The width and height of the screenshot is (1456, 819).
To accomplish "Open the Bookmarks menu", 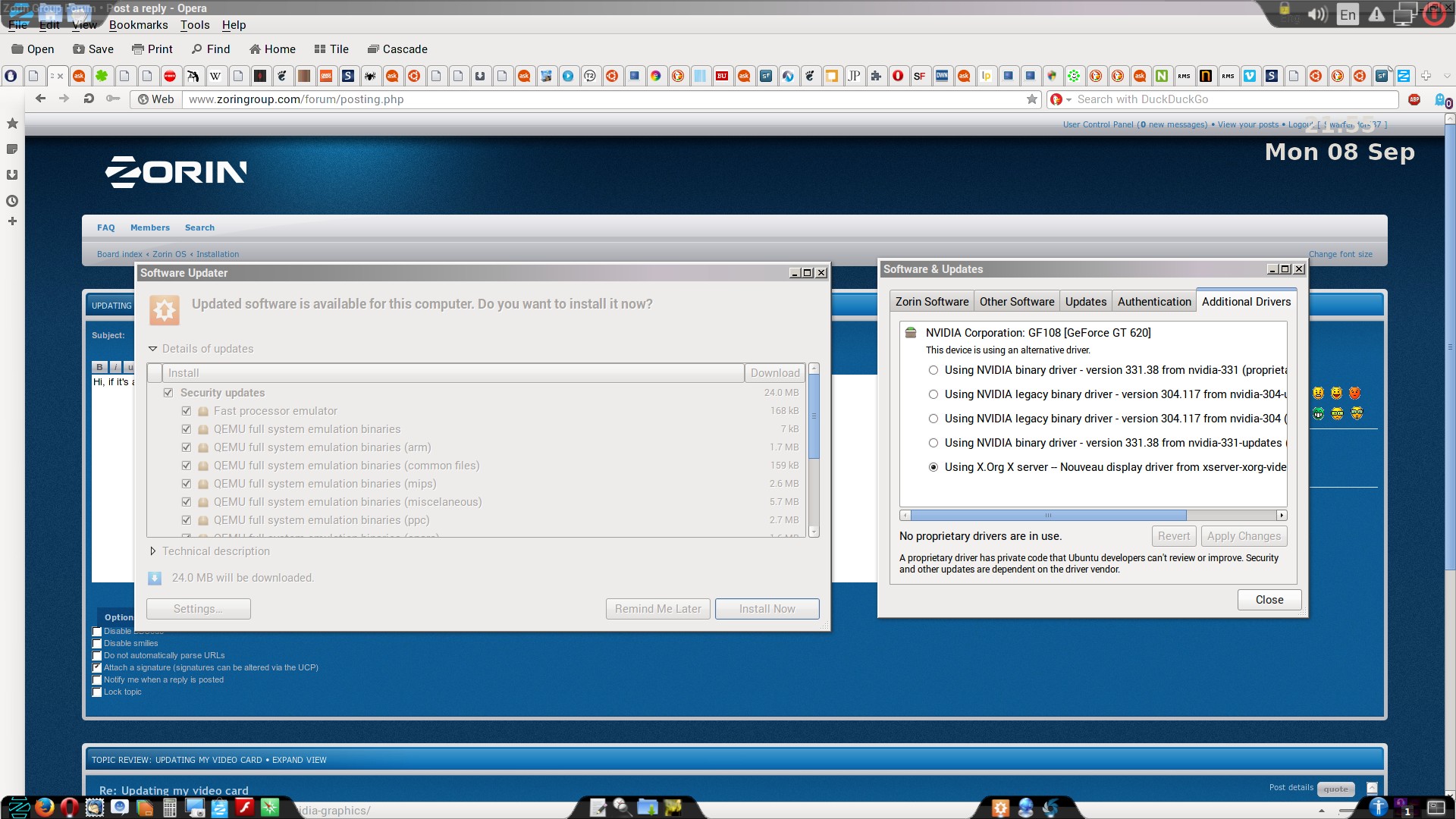I will [139, 25].
